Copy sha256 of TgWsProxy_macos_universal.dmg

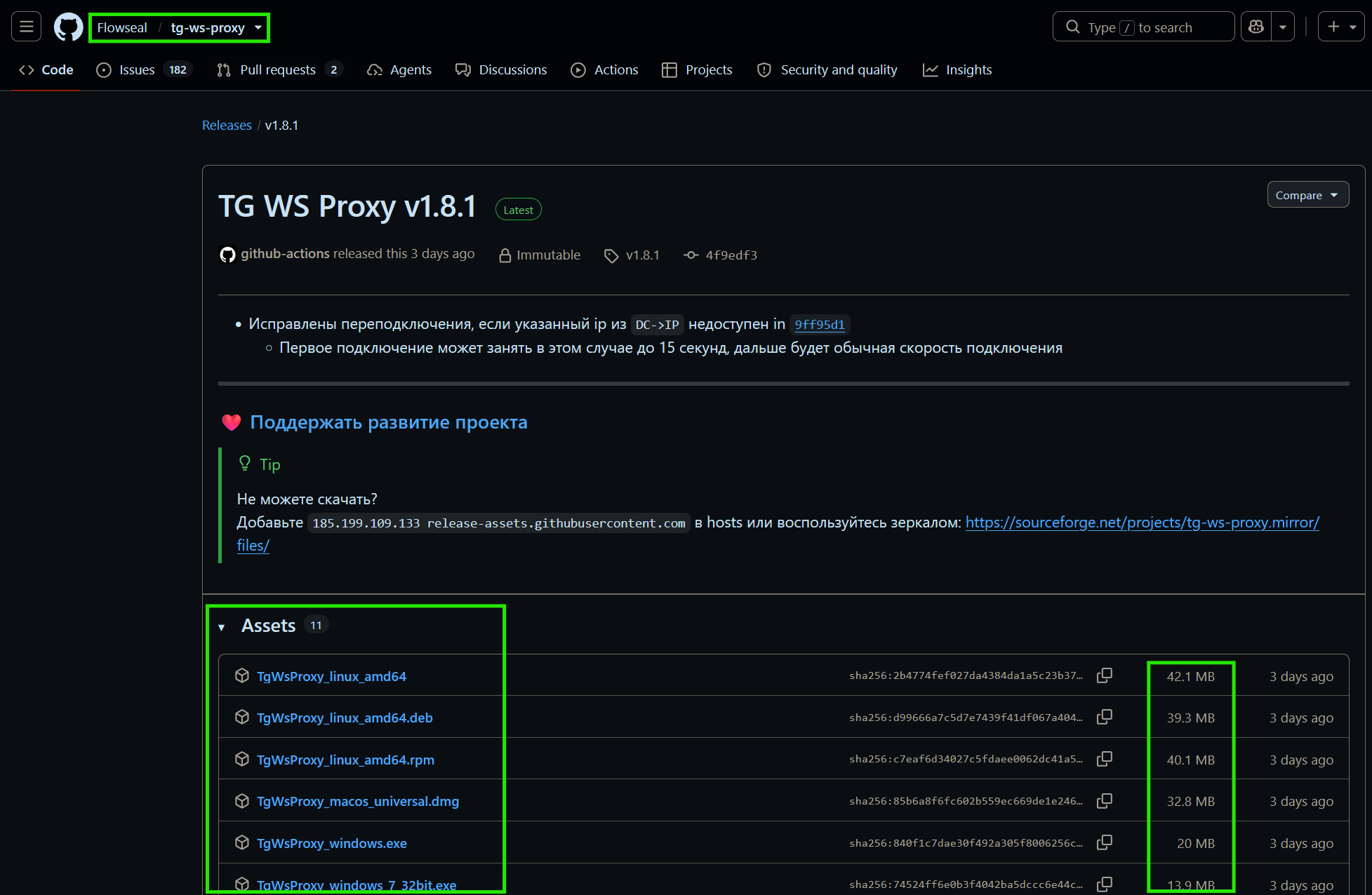click(1105, 800)
